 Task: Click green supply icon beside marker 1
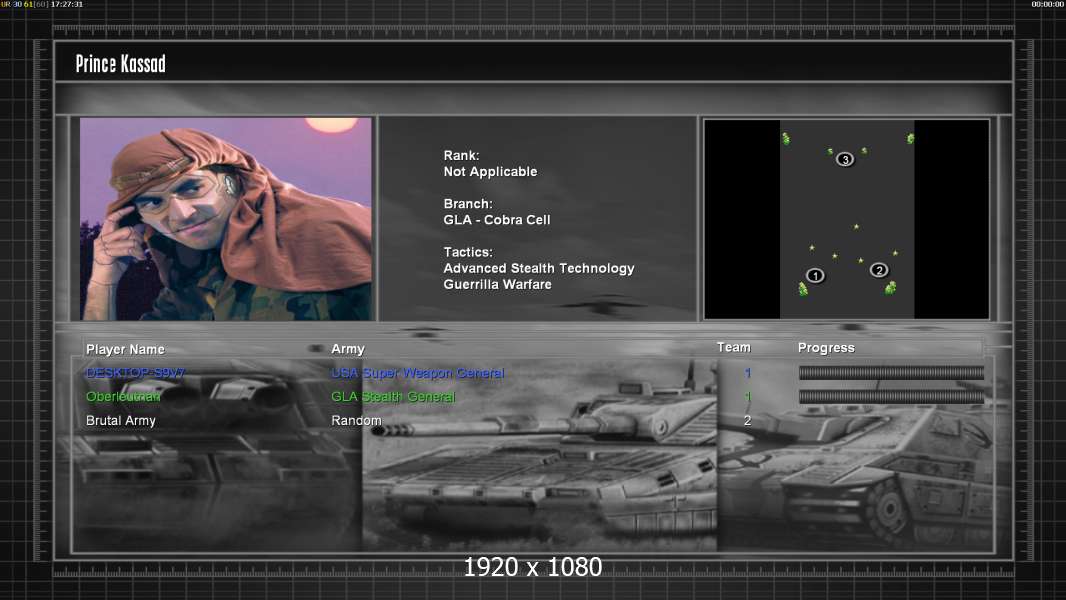pos(803,290)
